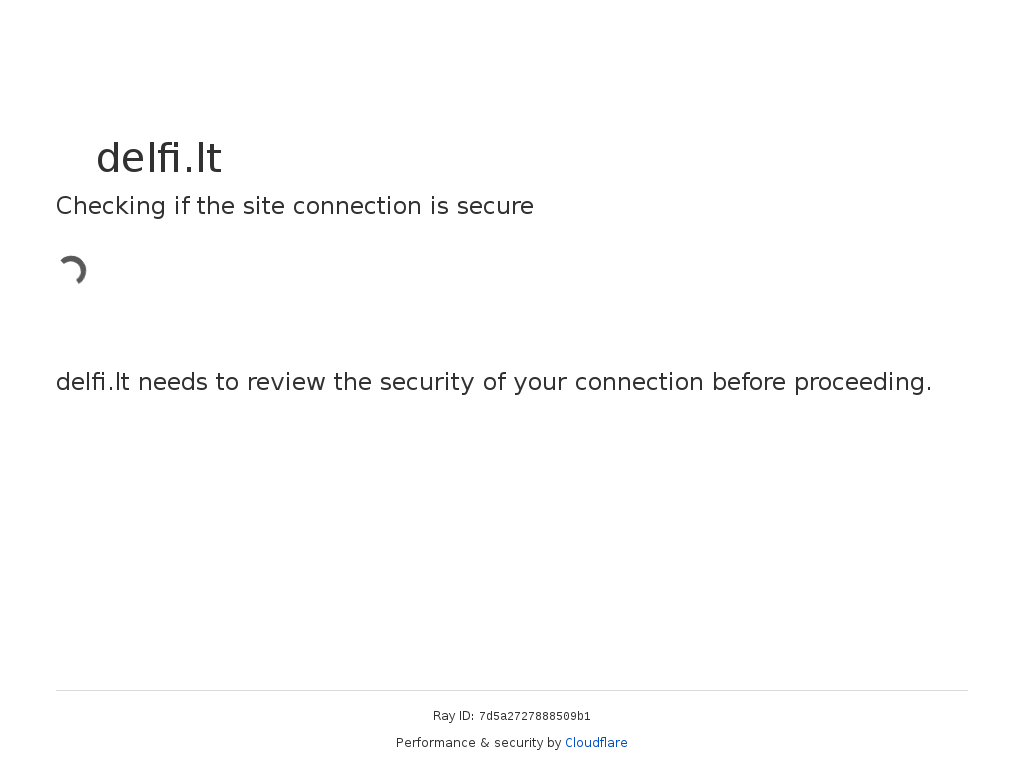Click the word 'Checking' in the subtitle
Screen dimensions: 1024x768
[111, 206]
